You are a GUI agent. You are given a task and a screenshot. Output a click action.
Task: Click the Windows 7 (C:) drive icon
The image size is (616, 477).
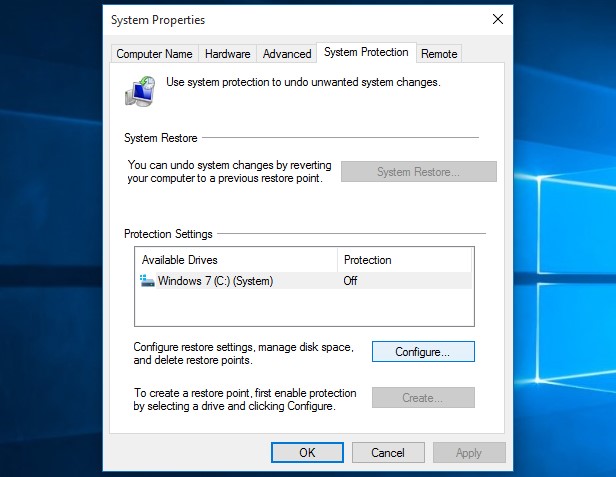coord(148,281)
